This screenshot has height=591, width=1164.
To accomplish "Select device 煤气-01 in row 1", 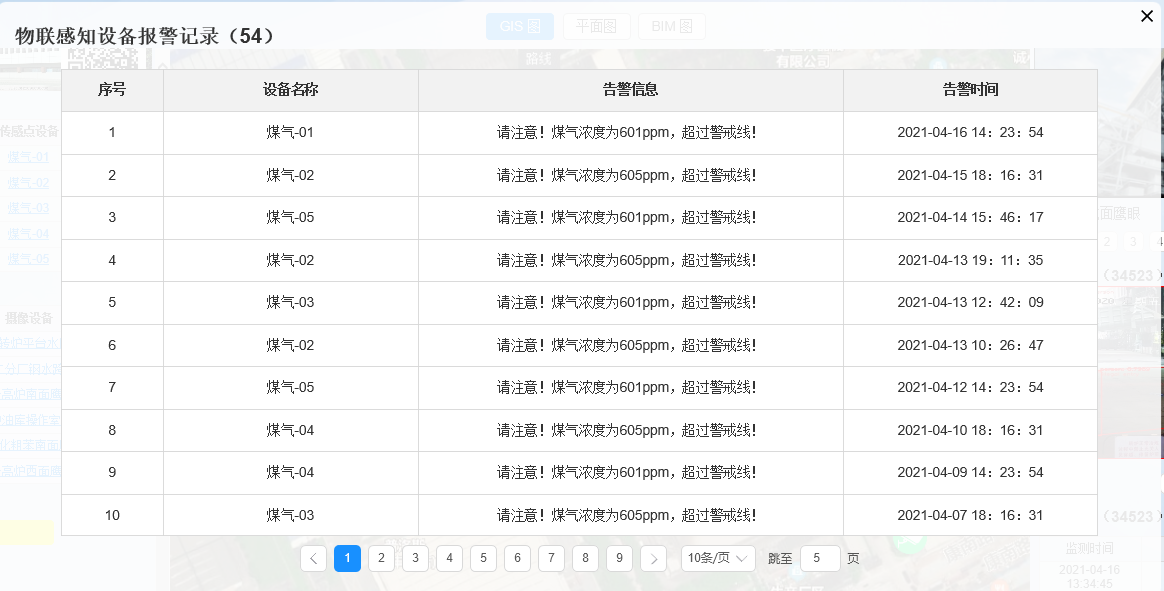I will pyautogui.click(x=290, y=133).
